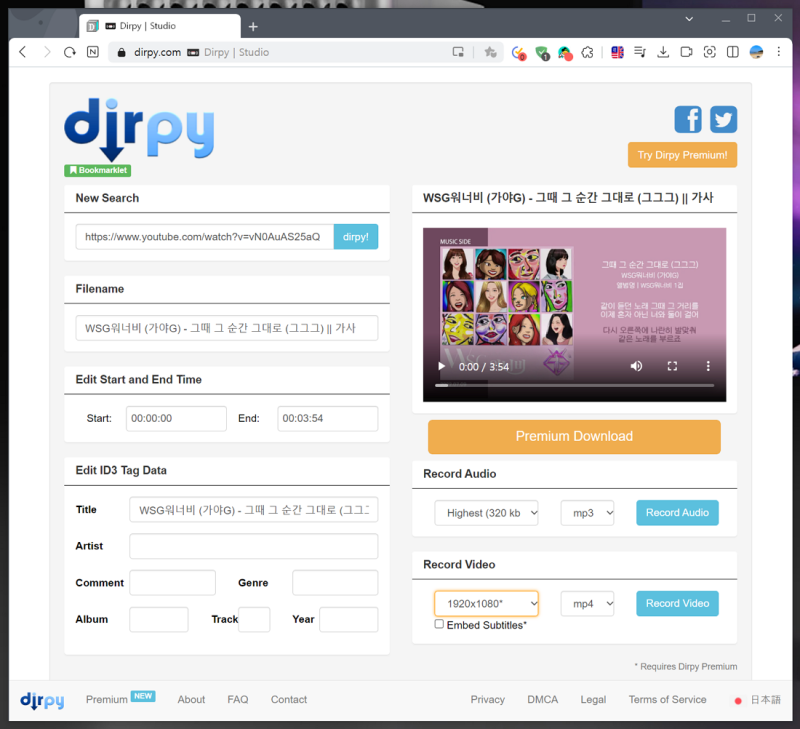Open the footer Premium link
This screenshot has height=729, width=800.
107,699
